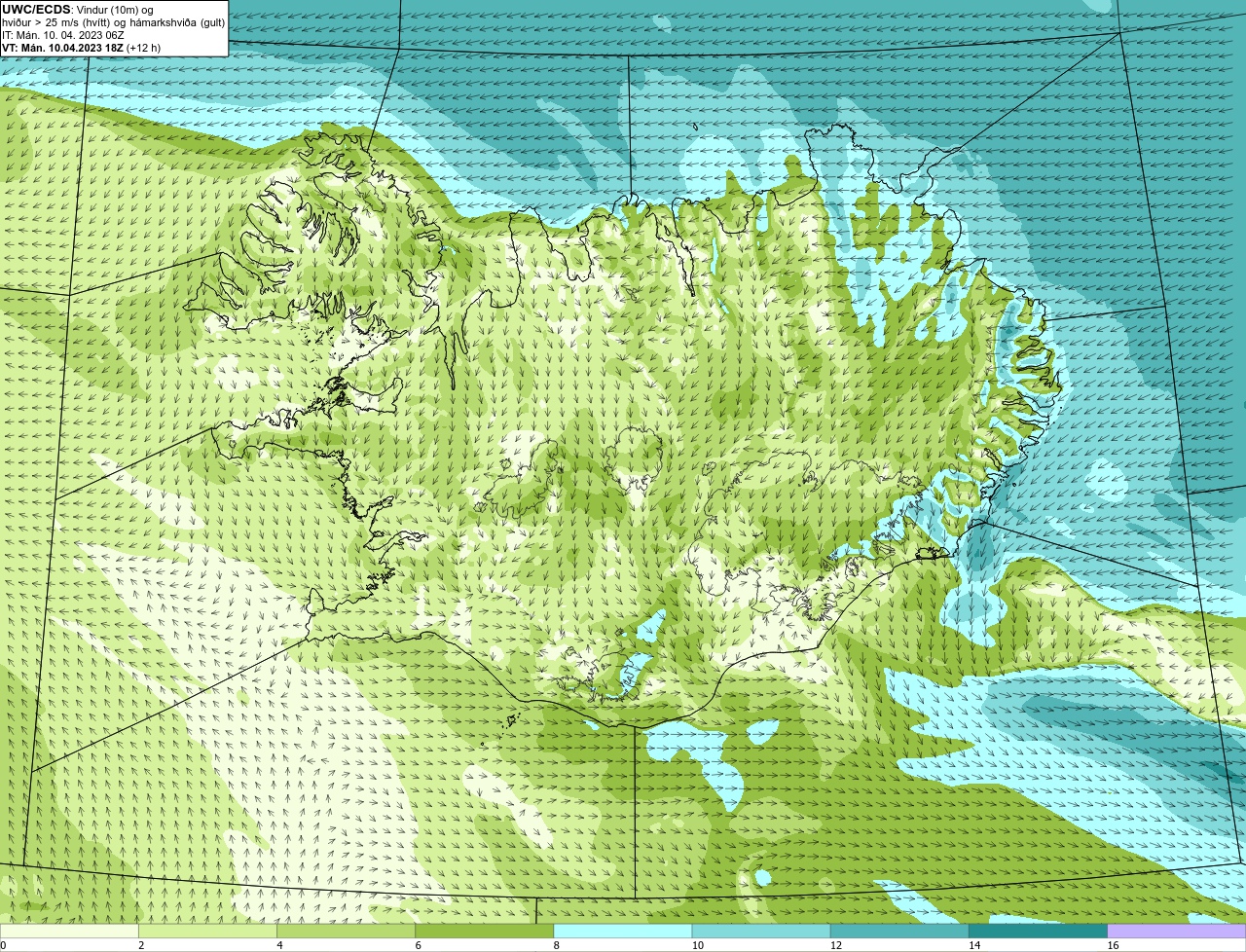The image size is (1246, 952).
Task: Click the "VT: Mán. 10.04.2023 18Z (+12 h)" line
Action: click(82, 48)
